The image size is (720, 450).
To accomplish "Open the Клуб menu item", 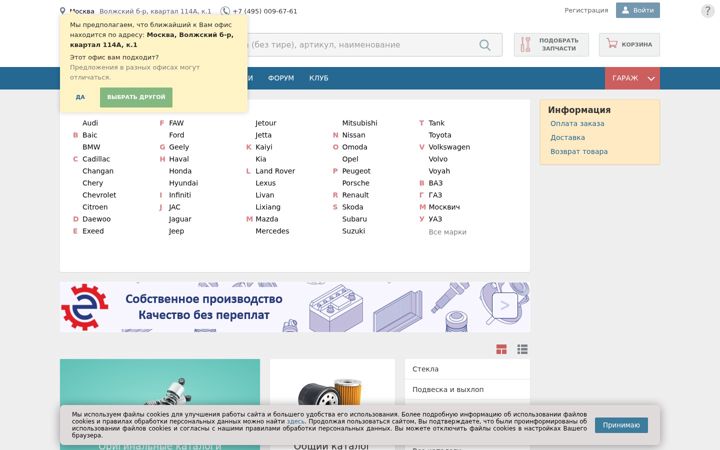I will click(319, 78).
